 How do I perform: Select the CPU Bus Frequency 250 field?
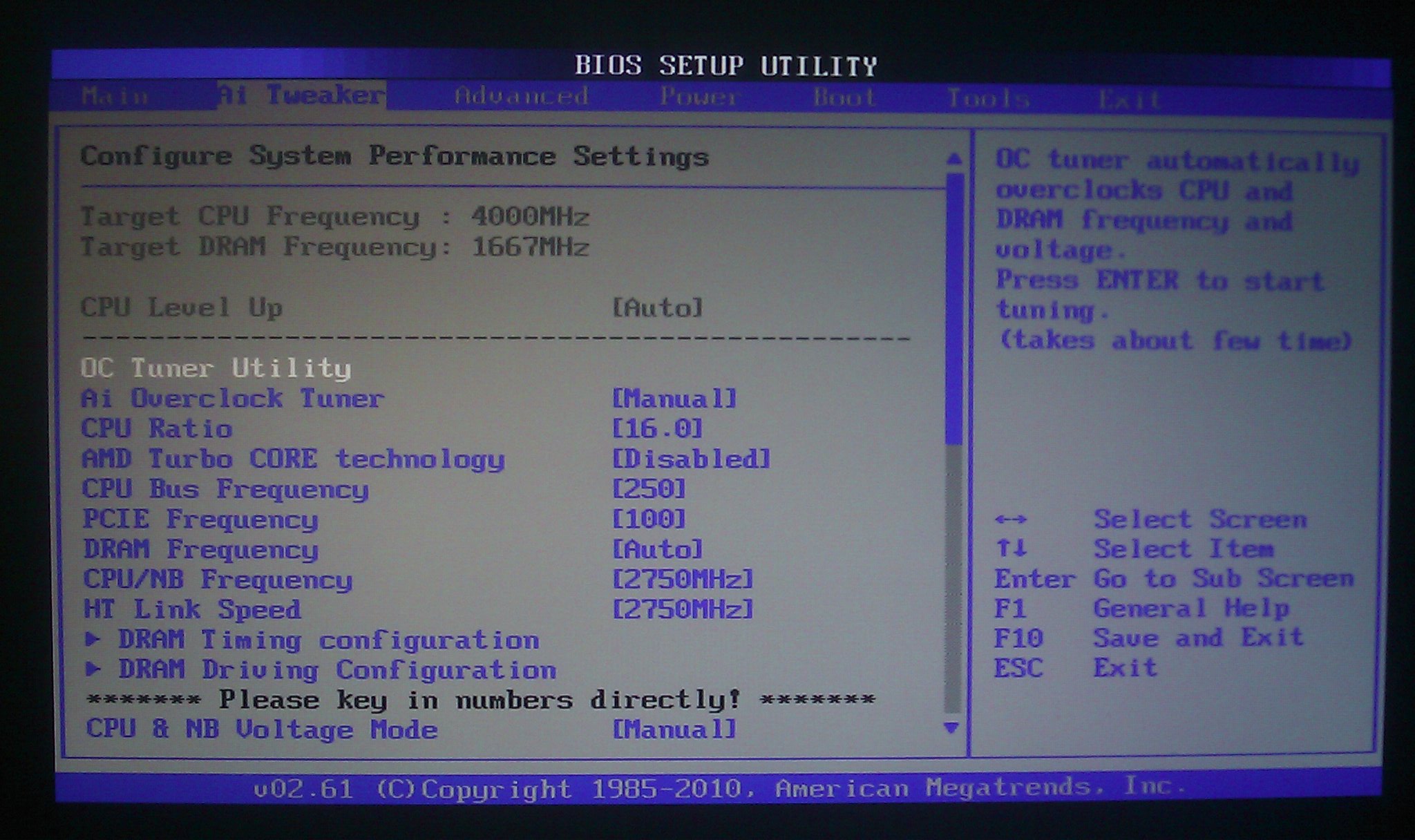click(649, 489)
